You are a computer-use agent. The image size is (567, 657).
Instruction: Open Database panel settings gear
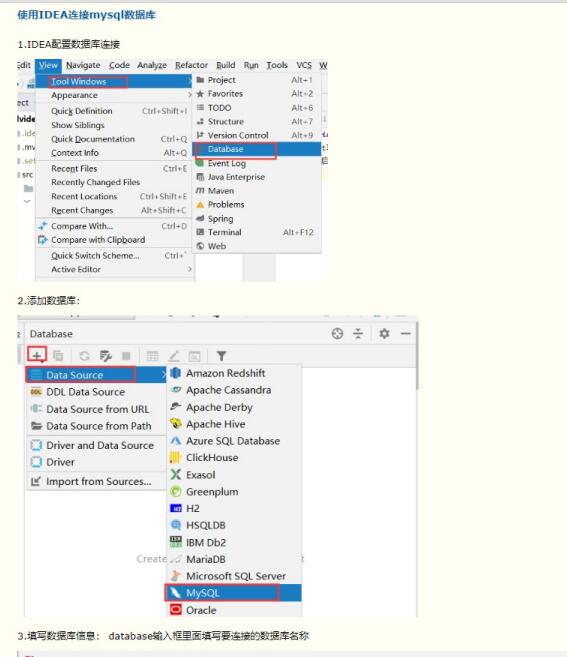[x=384, y=334]
